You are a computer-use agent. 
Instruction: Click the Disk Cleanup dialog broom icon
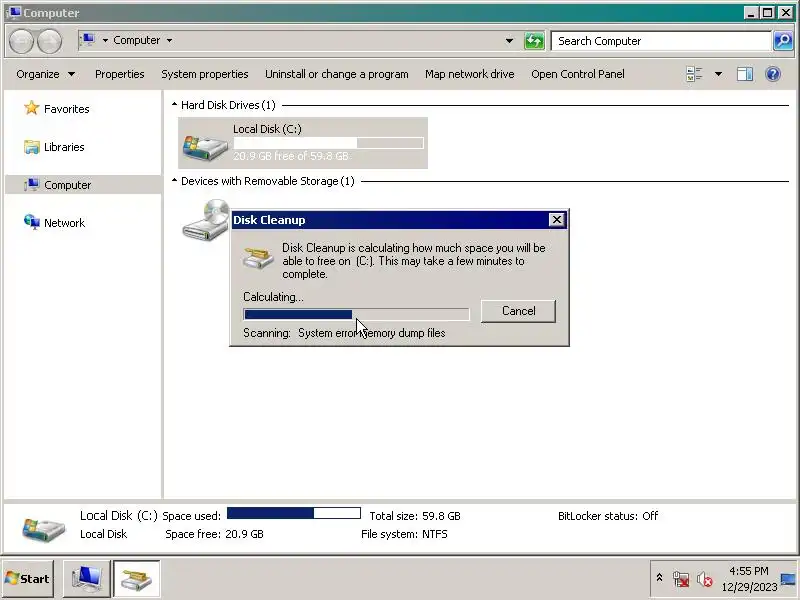258,258
